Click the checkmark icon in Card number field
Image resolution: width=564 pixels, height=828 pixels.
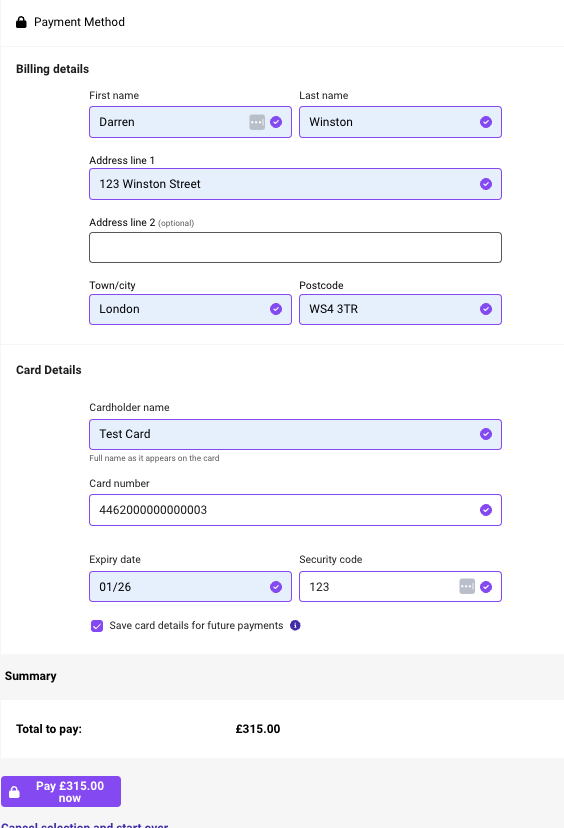point(486,510)
